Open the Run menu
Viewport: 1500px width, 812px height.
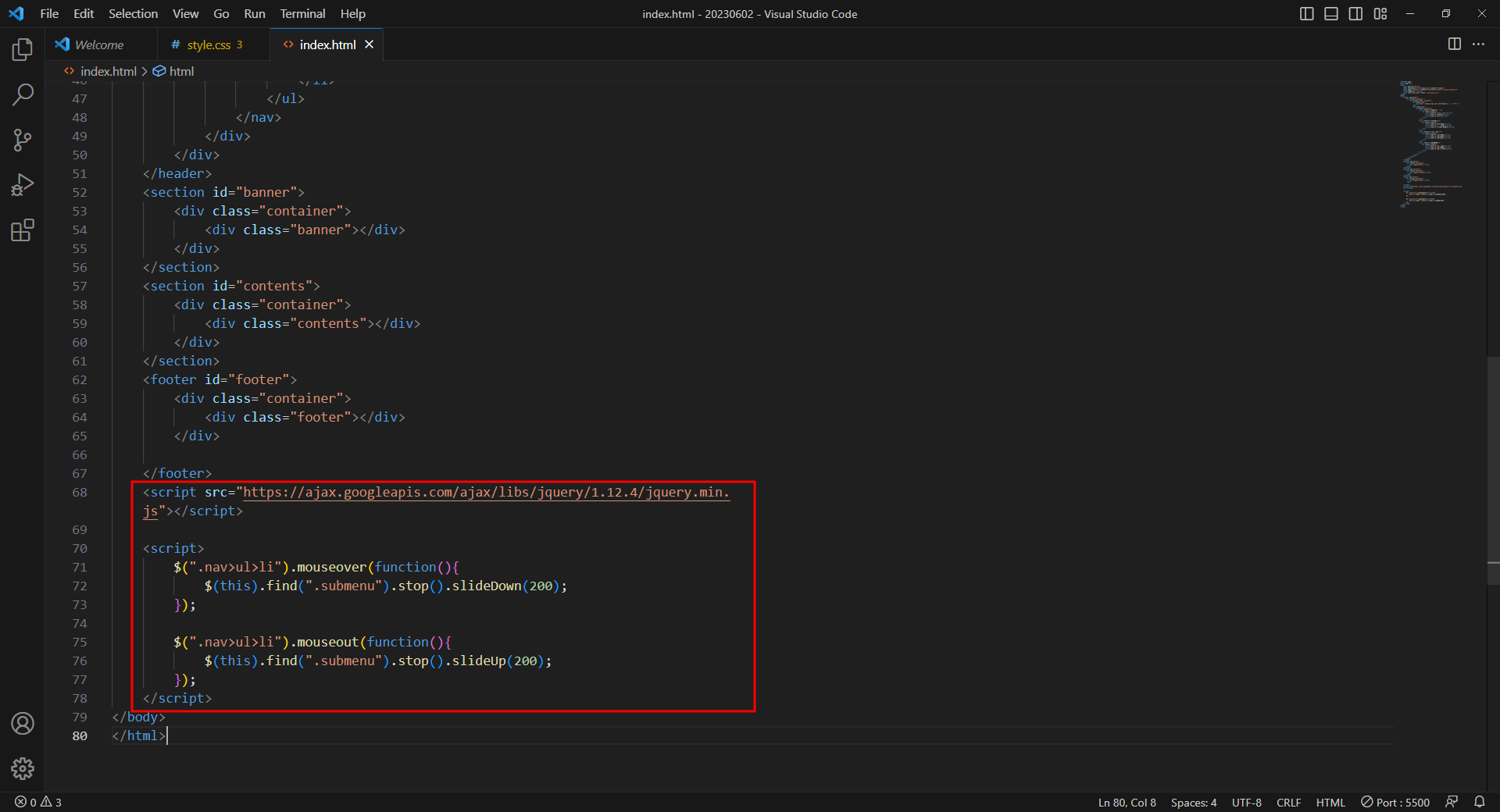click(x=254, y=13)
